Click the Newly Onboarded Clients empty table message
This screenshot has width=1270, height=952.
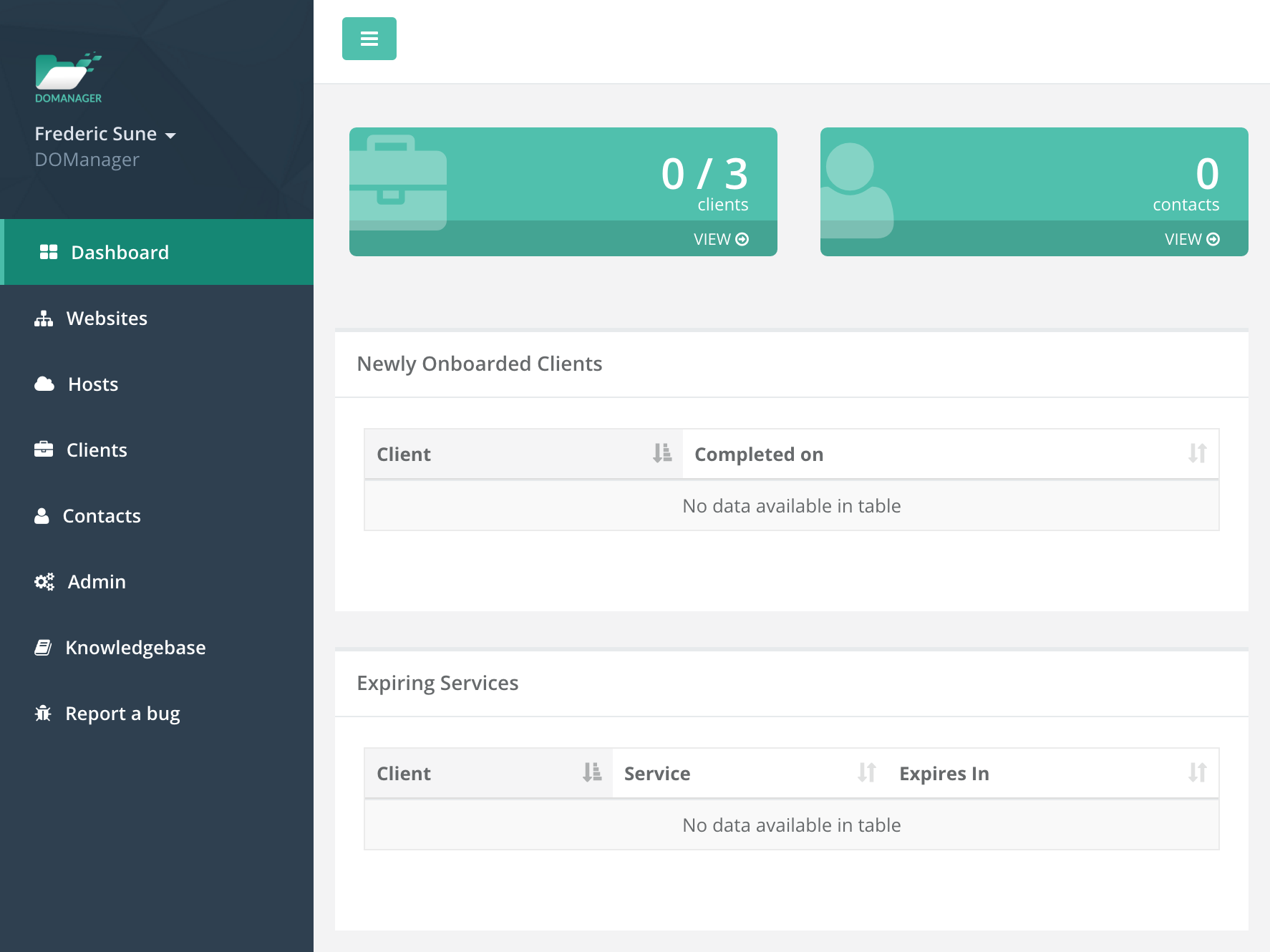coord(792,506)
